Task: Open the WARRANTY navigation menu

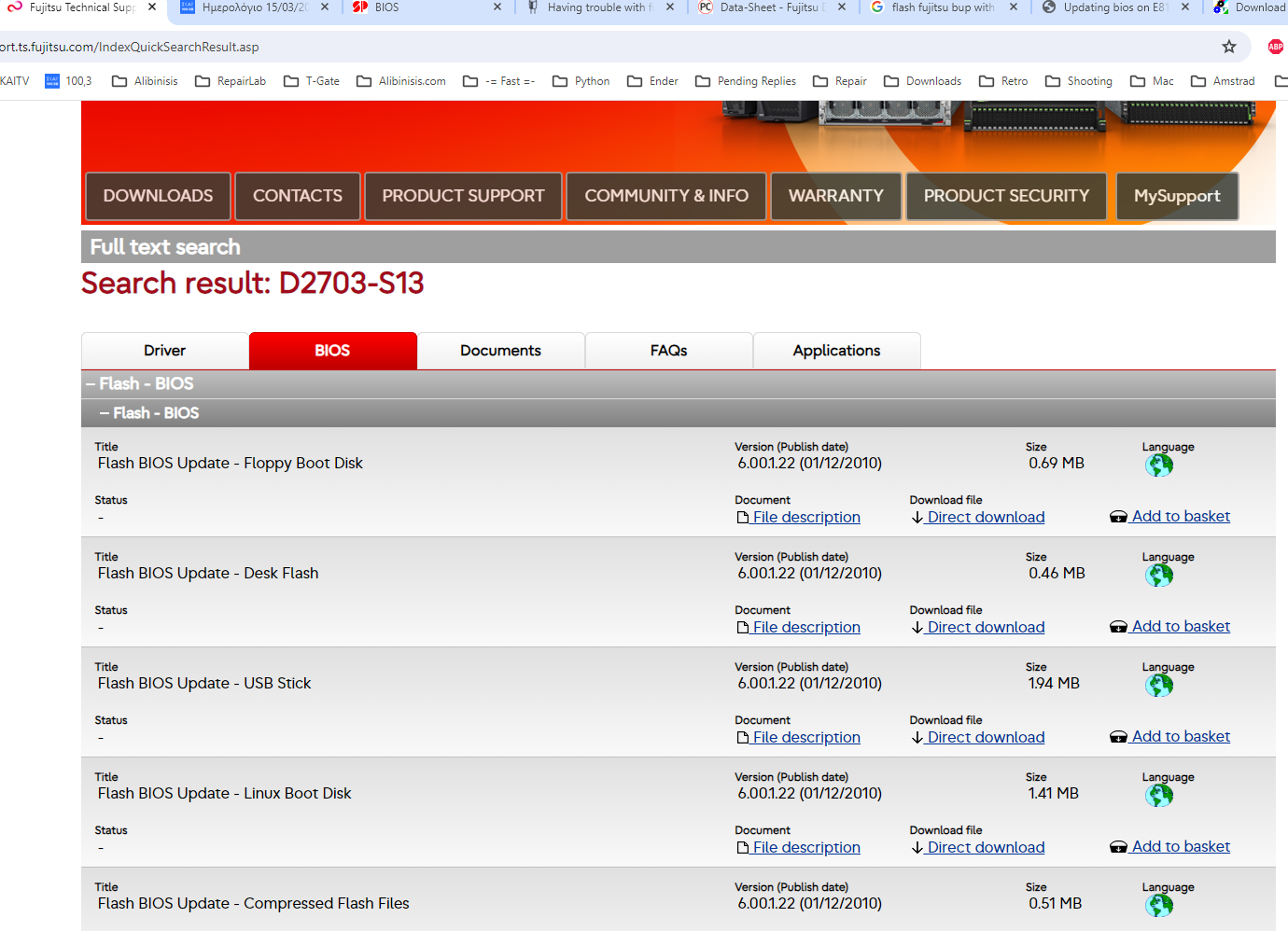Action: 836,196
